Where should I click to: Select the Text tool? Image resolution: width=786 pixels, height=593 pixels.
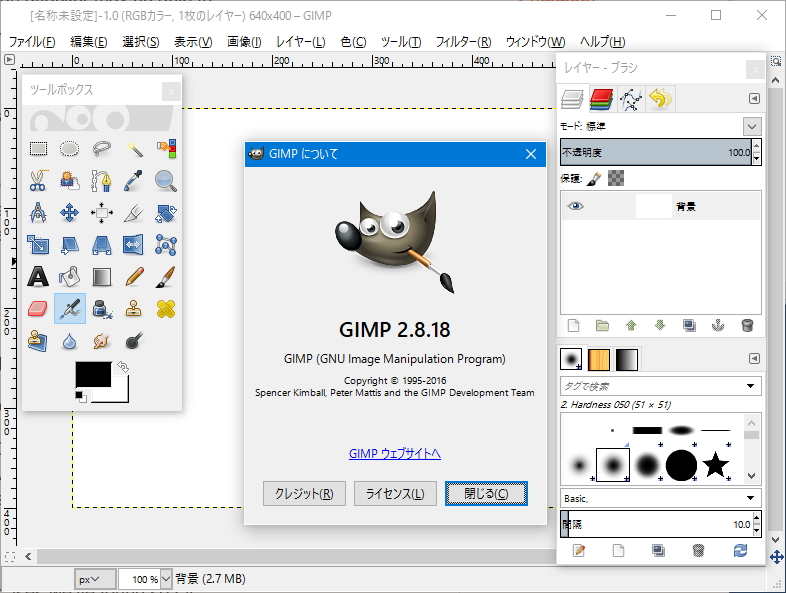(x=38, y=277)
